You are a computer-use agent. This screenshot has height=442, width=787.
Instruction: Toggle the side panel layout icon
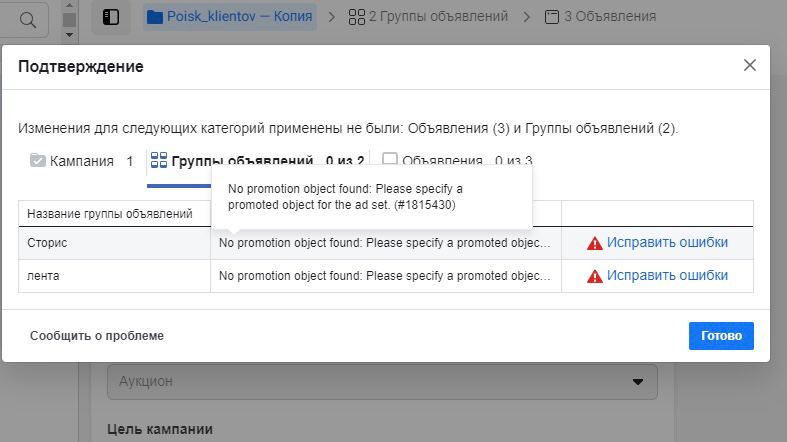111,17
